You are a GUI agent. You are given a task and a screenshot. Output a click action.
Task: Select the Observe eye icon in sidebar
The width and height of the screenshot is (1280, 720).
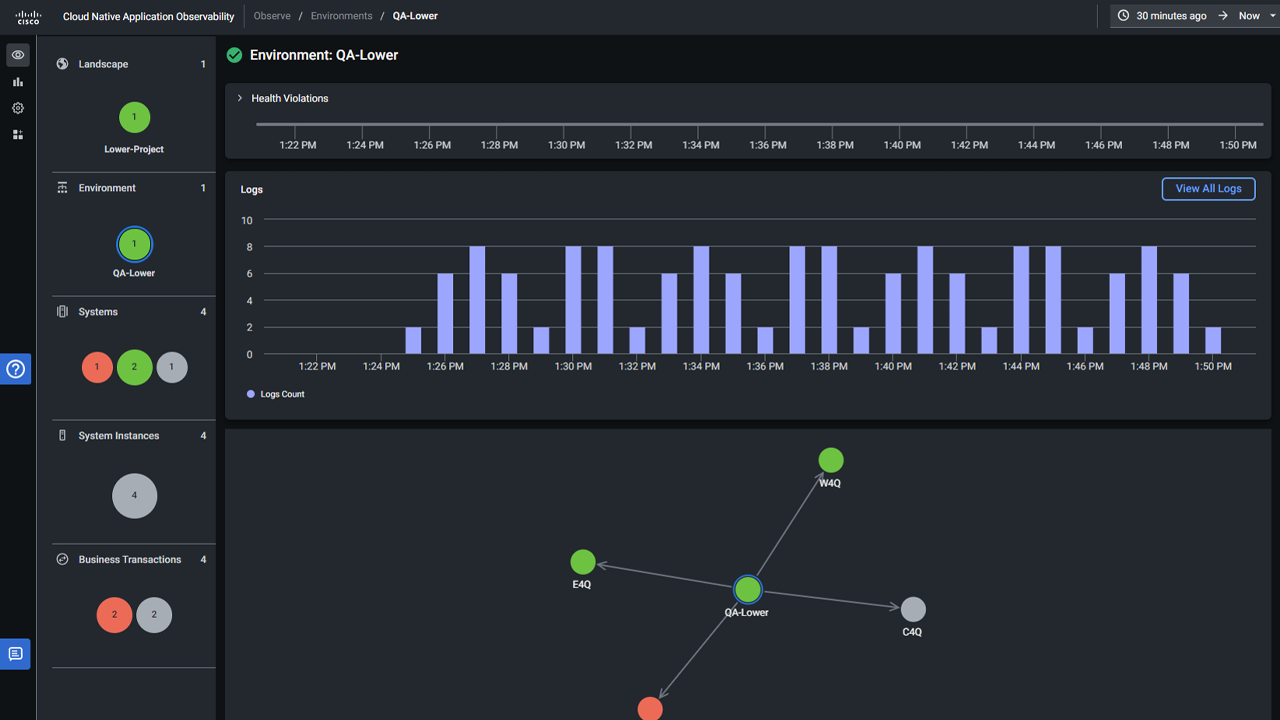(16, 55)
